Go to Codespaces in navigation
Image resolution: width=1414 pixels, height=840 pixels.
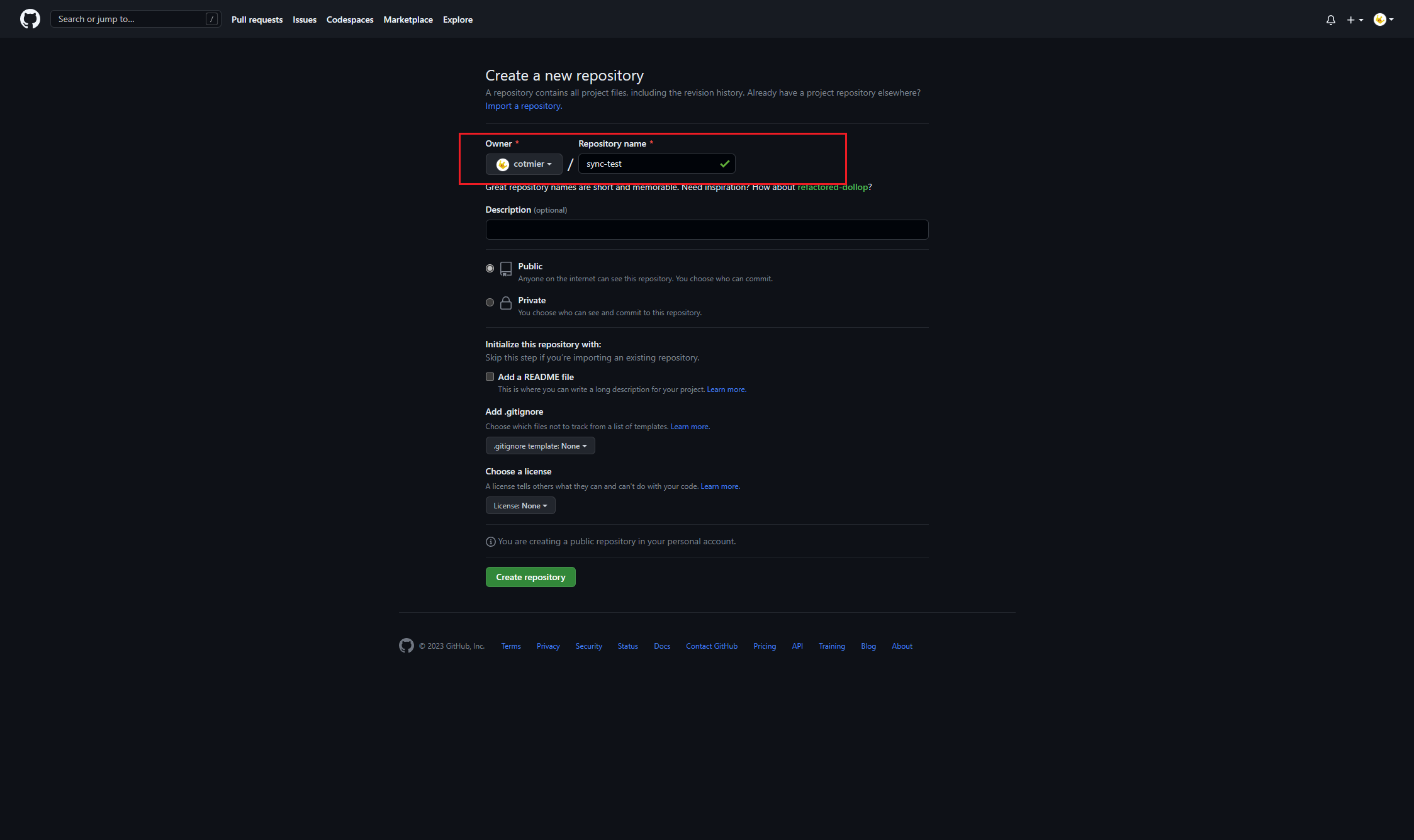(350, 20)
